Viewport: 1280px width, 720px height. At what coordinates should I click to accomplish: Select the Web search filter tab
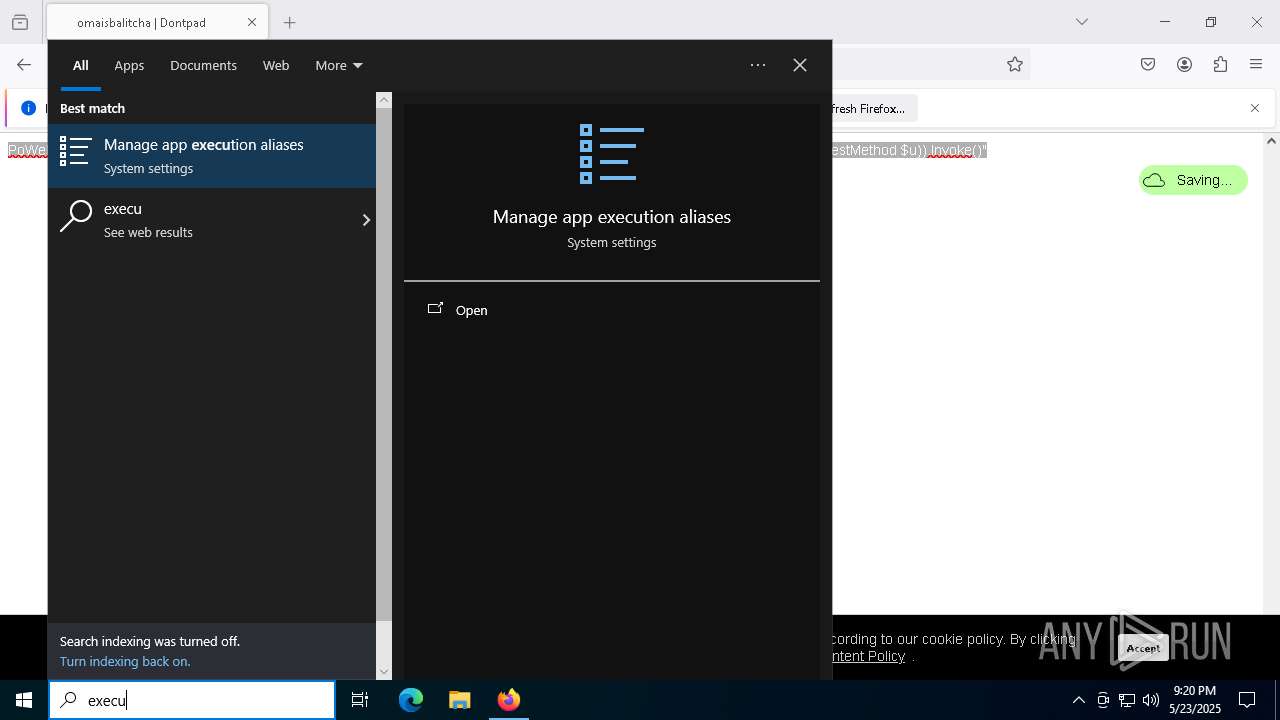(x=276, y=65)
